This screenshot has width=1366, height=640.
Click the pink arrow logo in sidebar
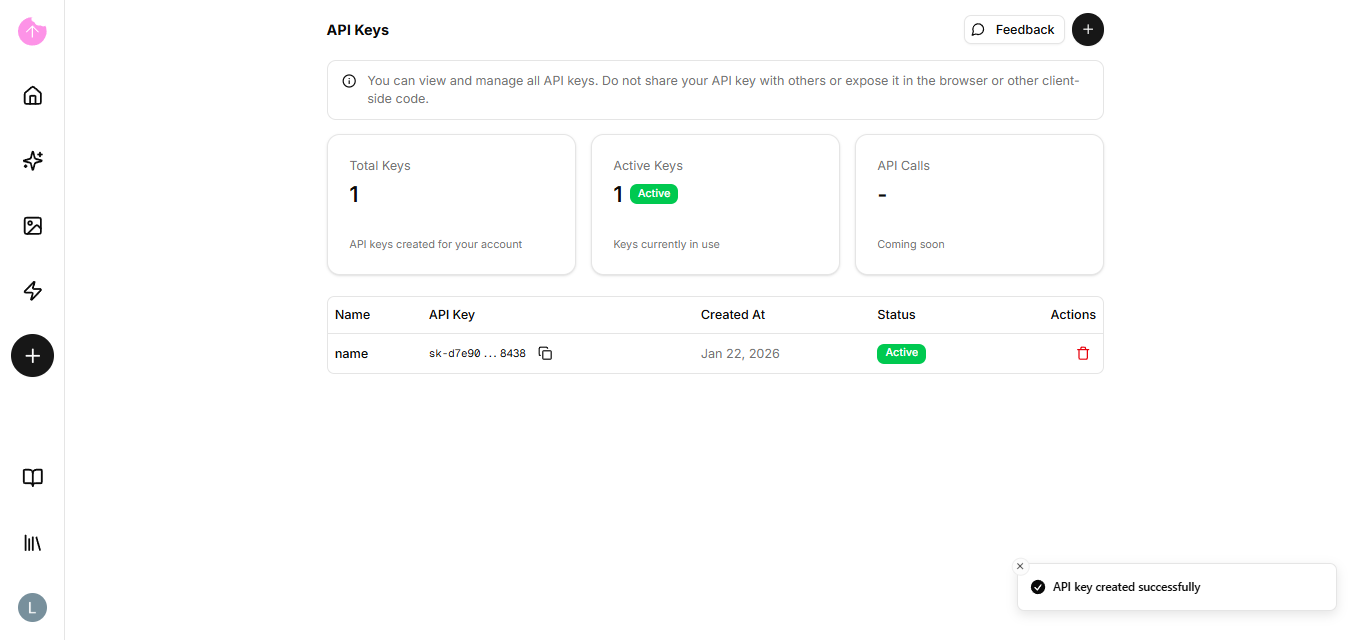coord(32,31)
